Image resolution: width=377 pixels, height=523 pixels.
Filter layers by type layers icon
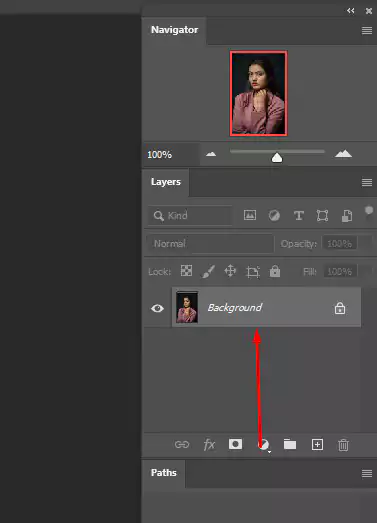[x=299, y=215]
